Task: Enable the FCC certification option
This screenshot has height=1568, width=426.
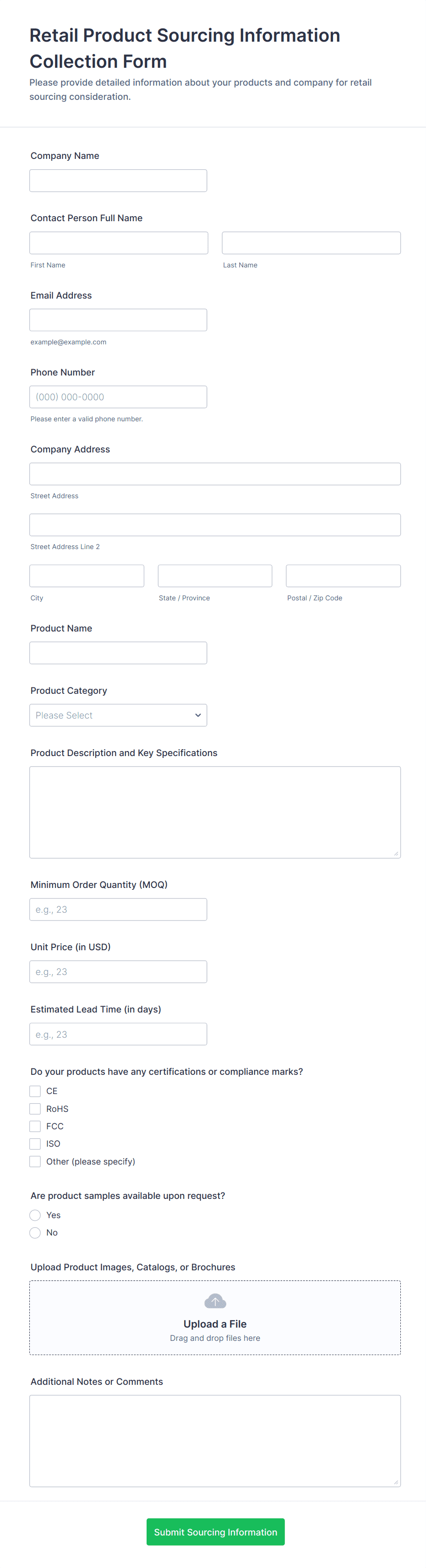Action: point(35,1127)
